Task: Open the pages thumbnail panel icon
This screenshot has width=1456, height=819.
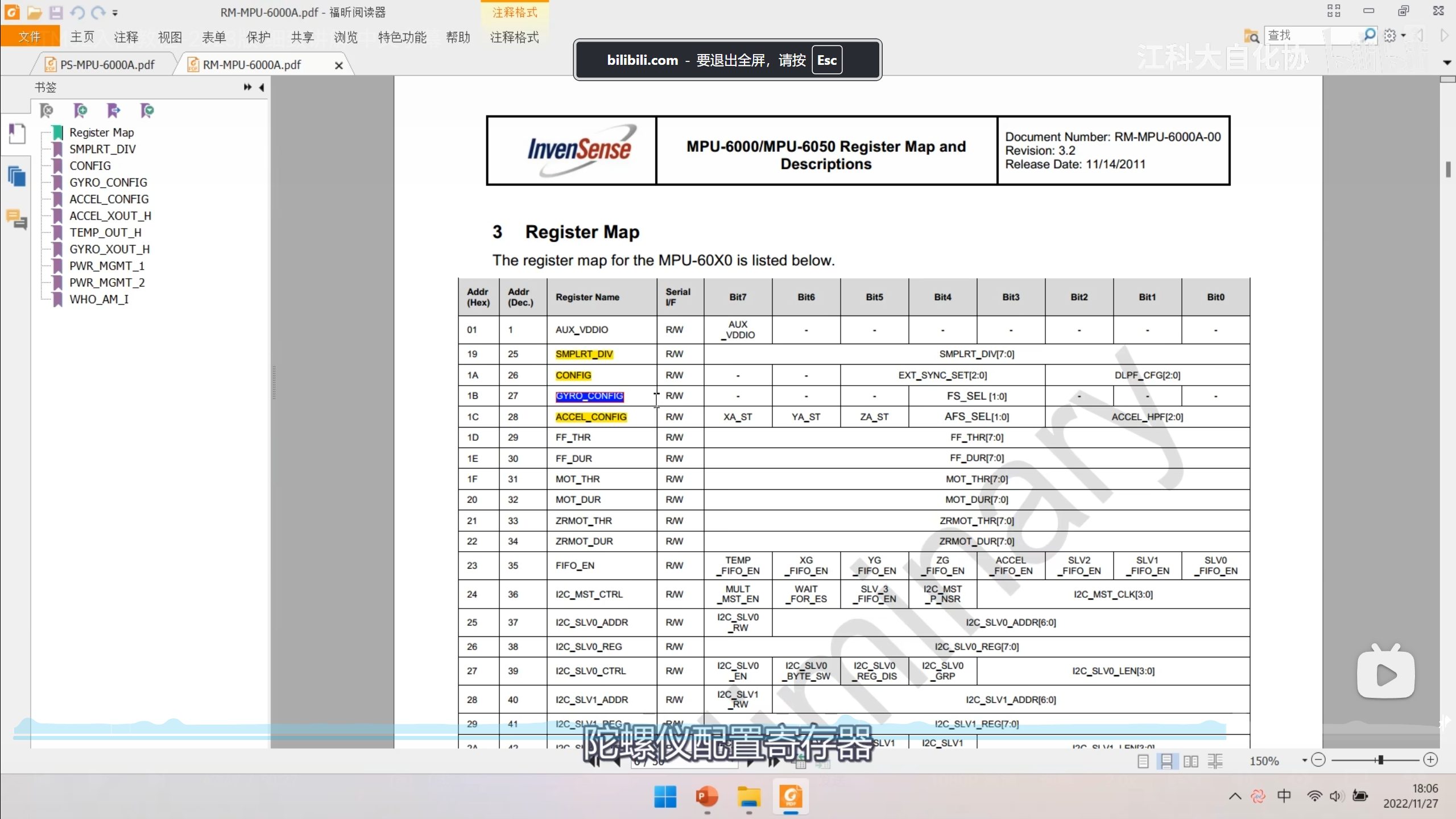Action: (x=17, y=176)
